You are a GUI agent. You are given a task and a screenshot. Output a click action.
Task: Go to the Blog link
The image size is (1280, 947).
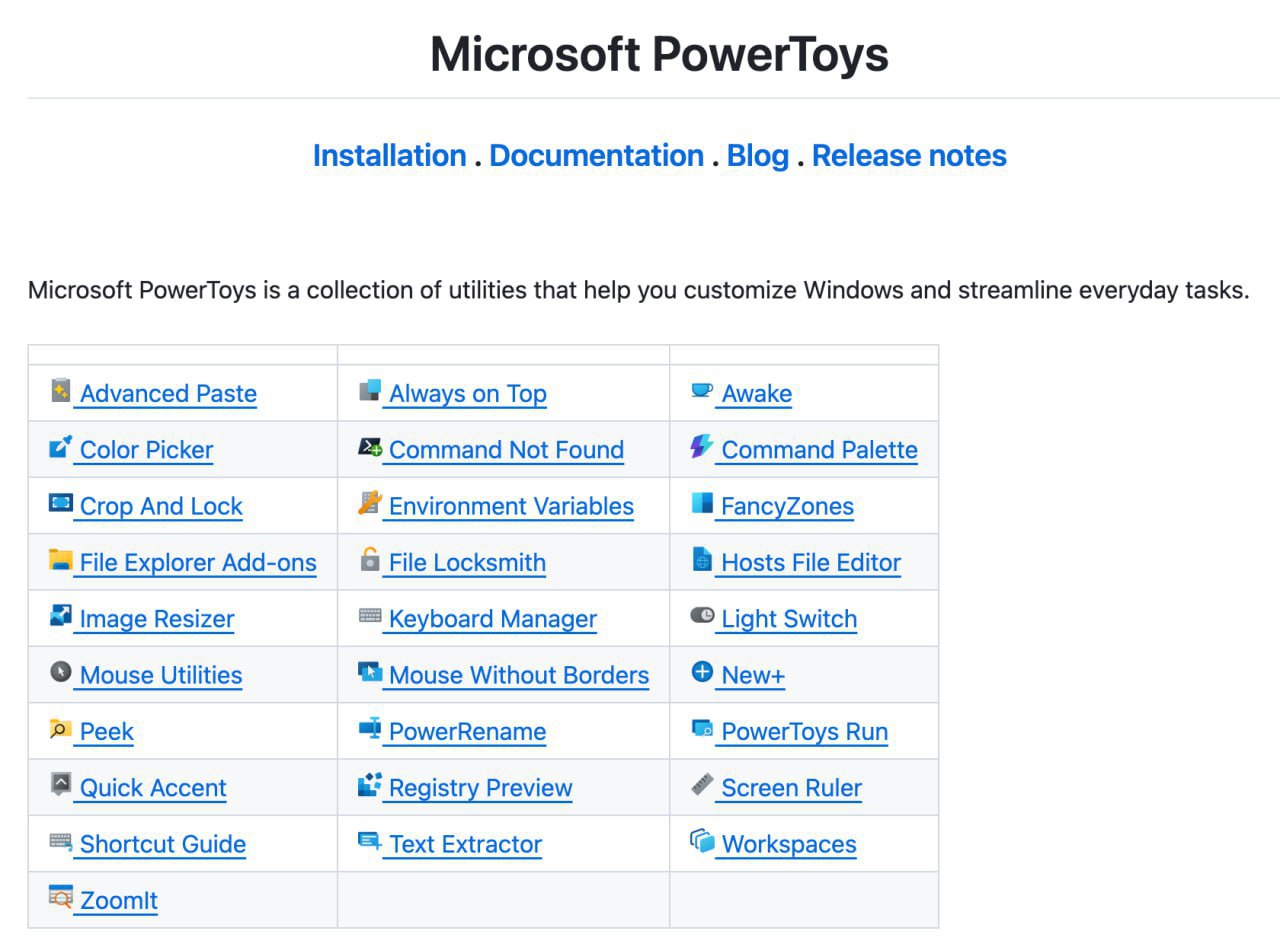pyautogui.click(x=757, y=156)
